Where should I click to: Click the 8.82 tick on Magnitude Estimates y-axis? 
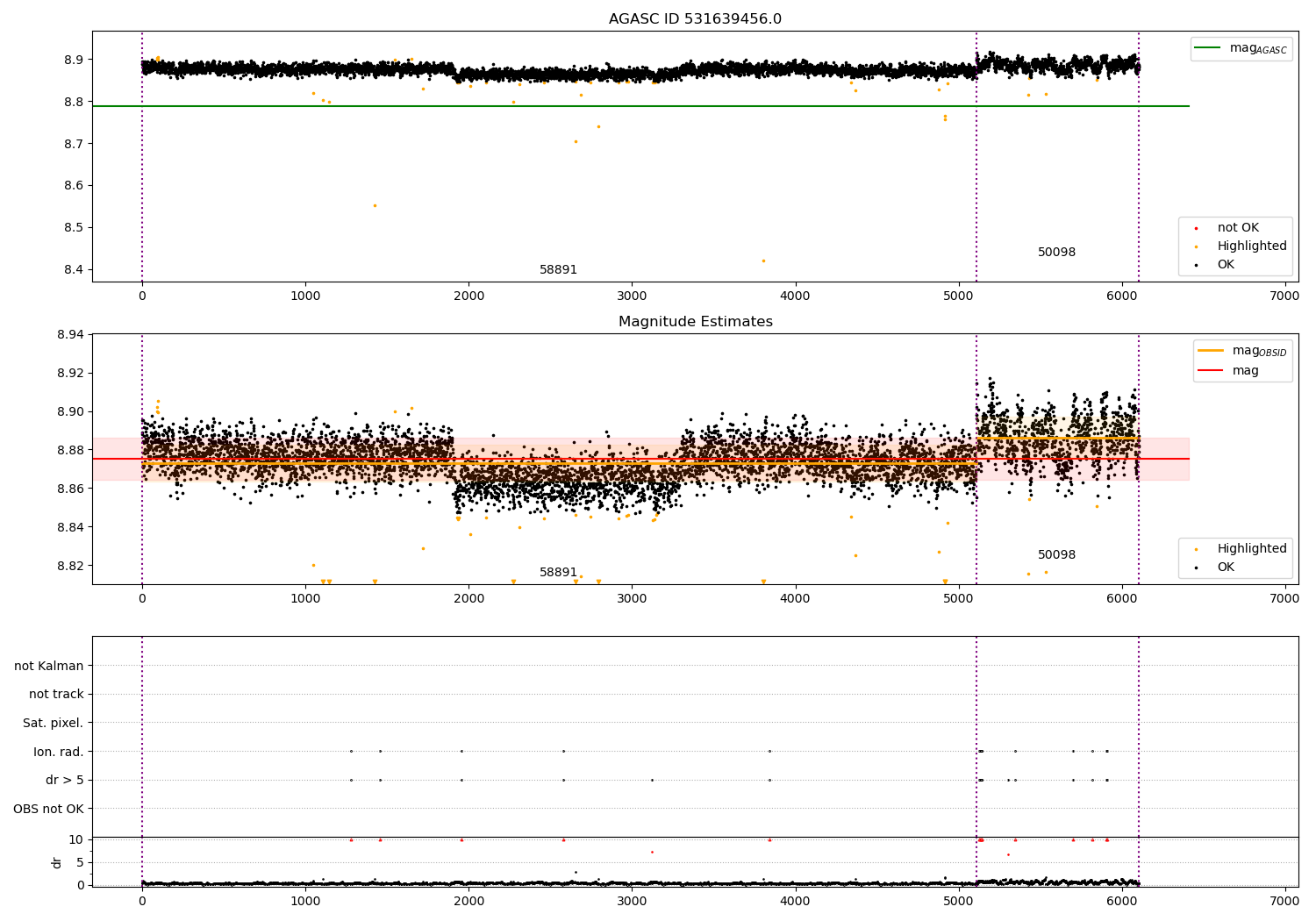point(70,566)
